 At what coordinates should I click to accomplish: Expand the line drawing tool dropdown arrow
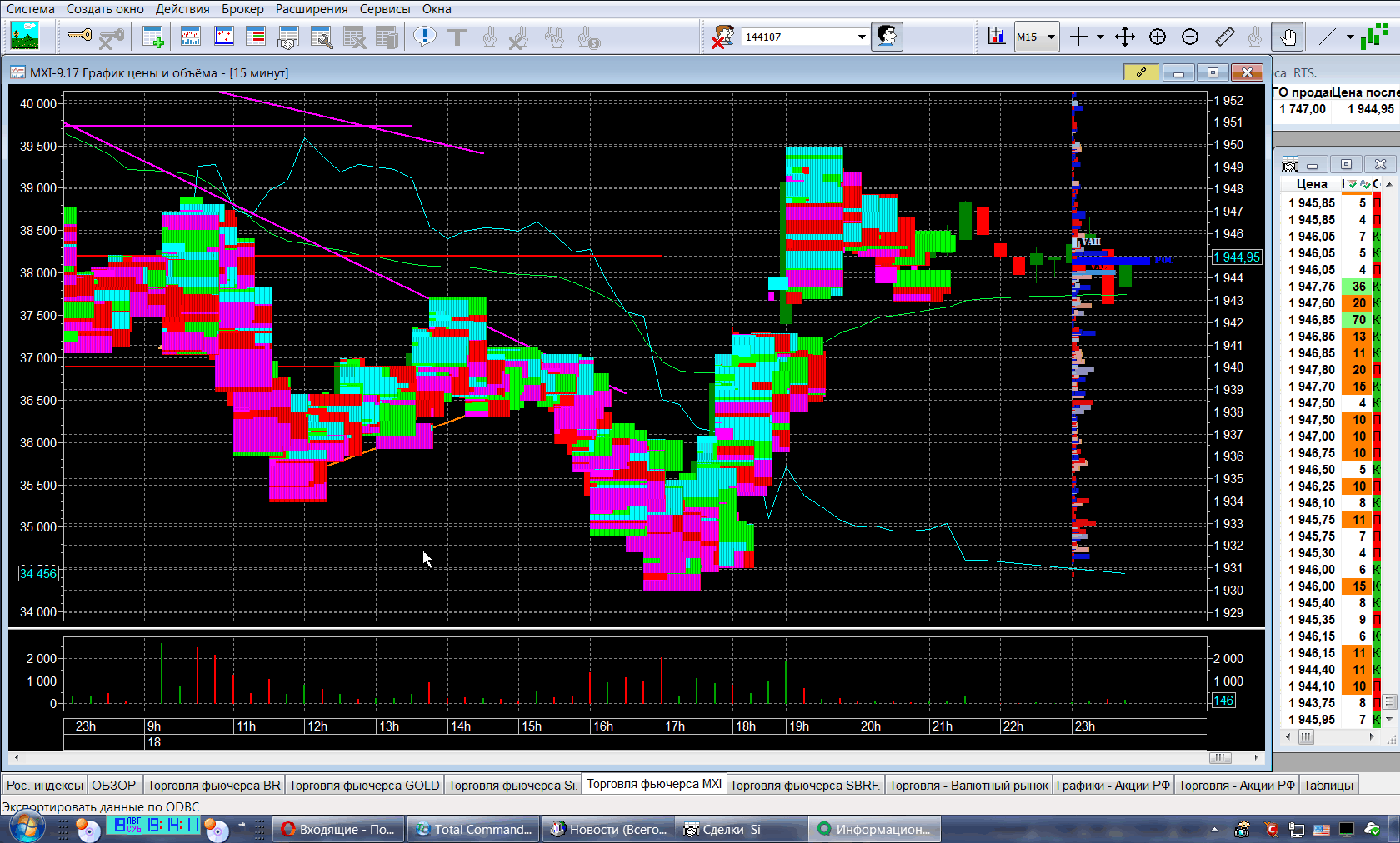[1350, 37]
